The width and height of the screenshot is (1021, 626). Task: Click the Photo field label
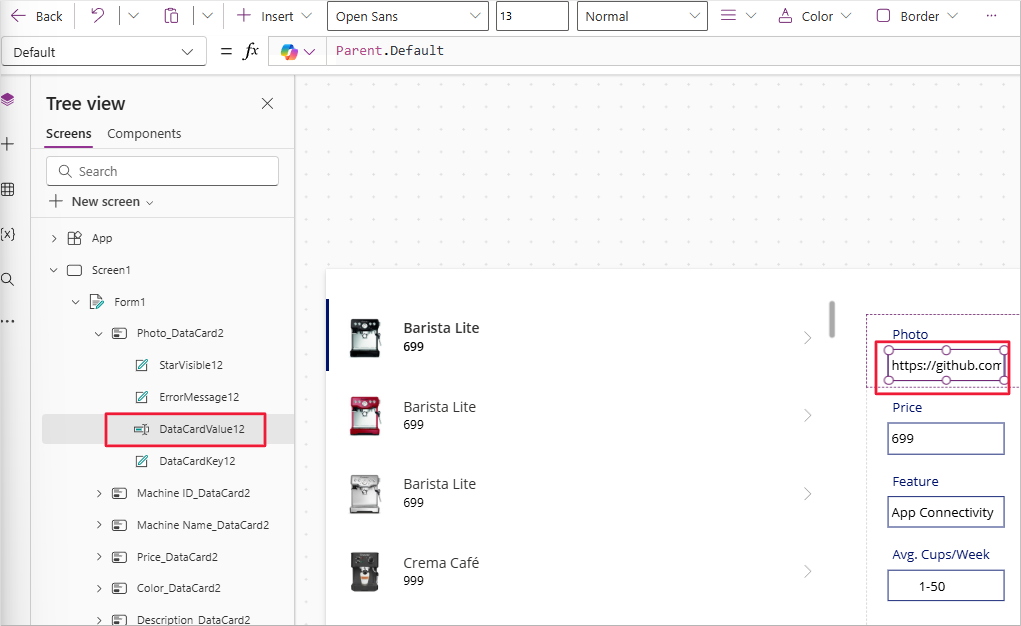(x=910, y=334)
